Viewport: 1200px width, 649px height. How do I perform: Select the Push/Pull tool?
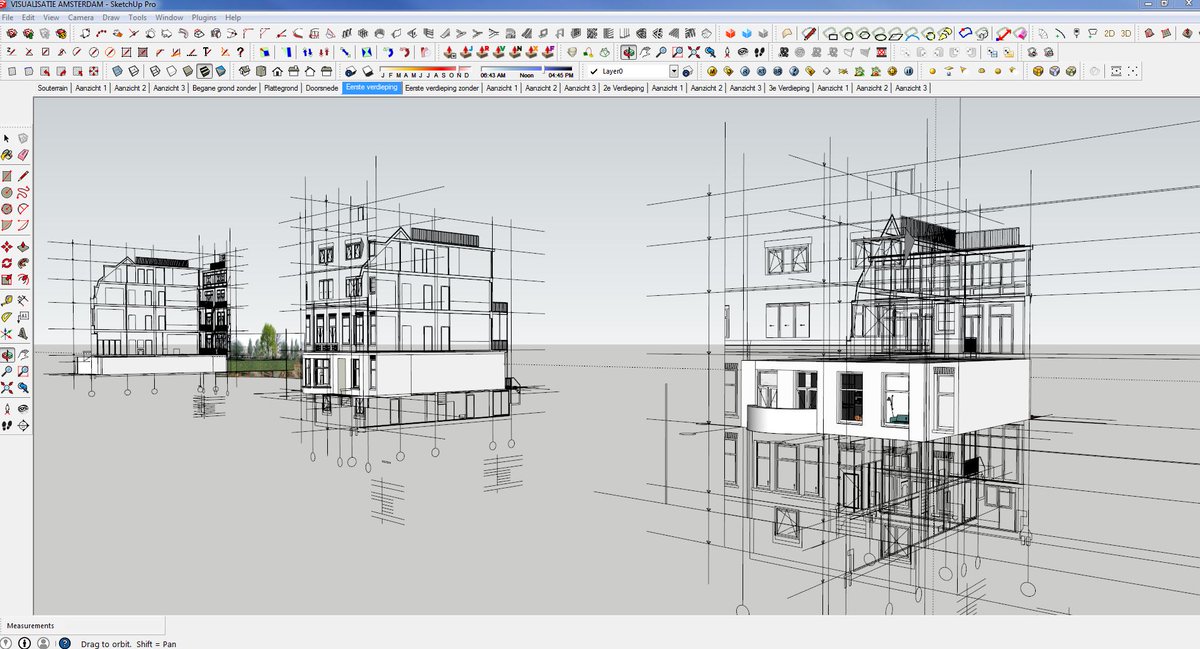(23, 246)
